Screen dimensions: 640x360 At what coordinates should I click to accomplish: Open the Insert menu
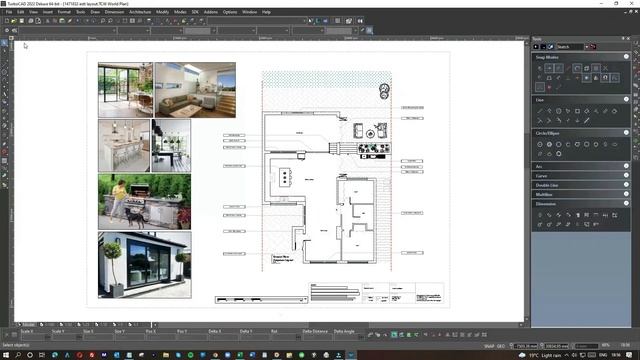click(x=48, y=12)
